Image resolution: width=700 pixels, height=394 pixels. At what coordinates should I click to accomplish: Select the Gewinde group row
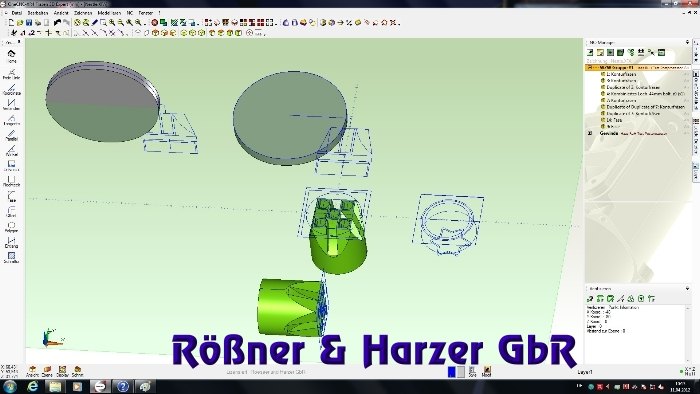tap(638, 133)
